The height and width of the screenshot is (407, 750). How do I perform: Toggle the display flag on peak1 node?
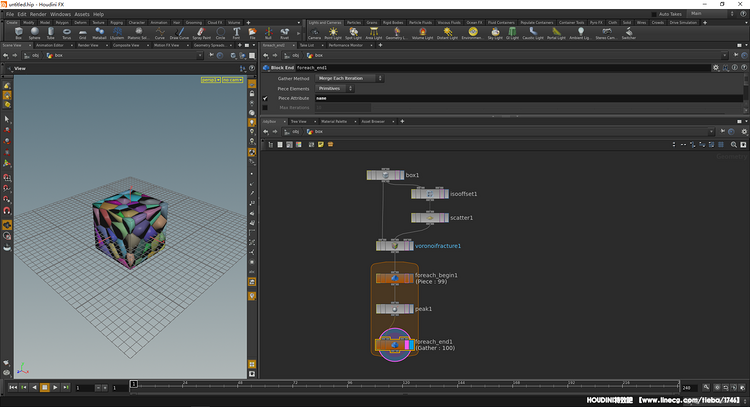[x=410, y=309]
